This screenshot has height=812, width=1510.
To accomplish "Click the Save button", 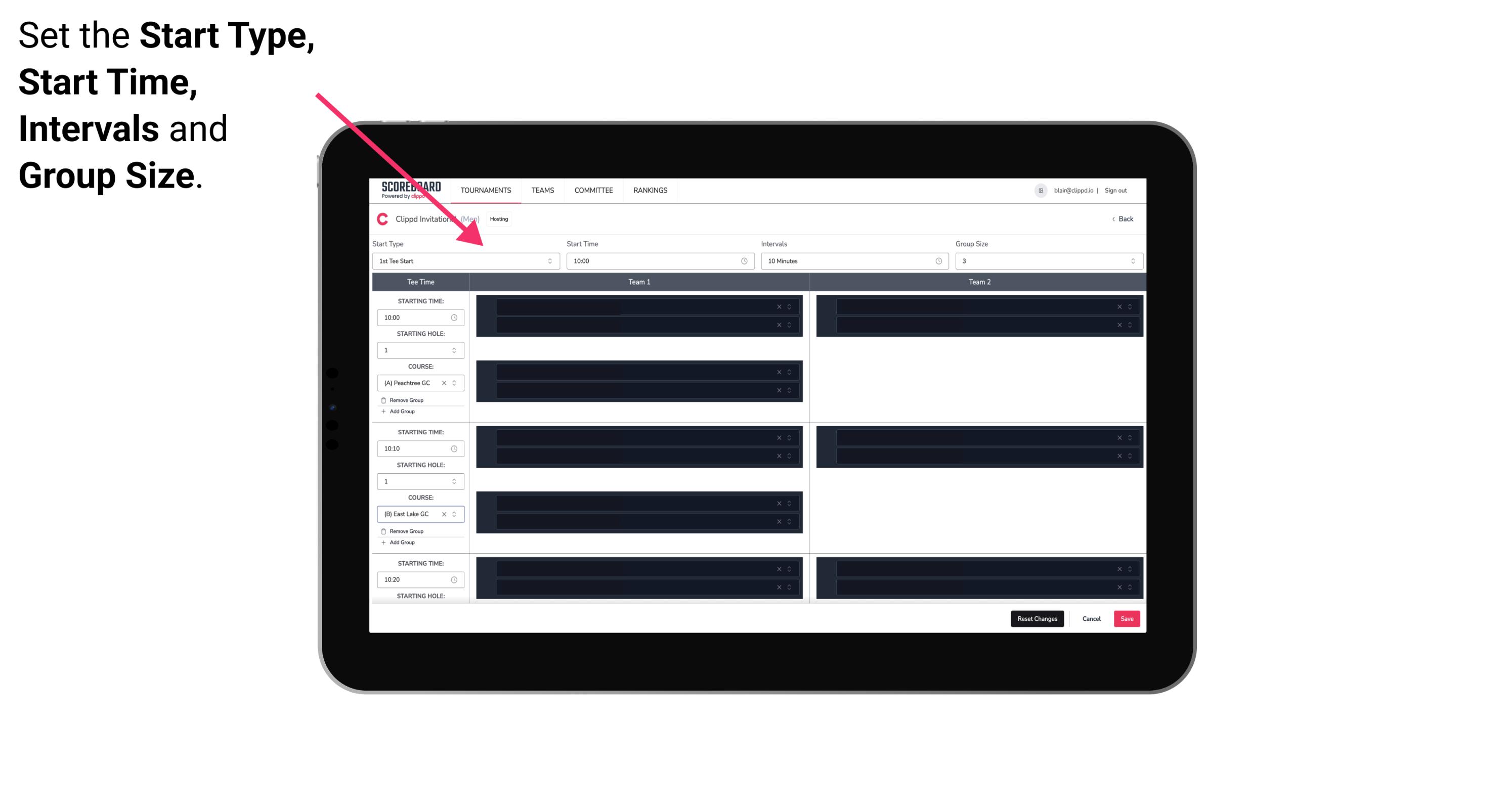I will click(x=1127, y=618).
